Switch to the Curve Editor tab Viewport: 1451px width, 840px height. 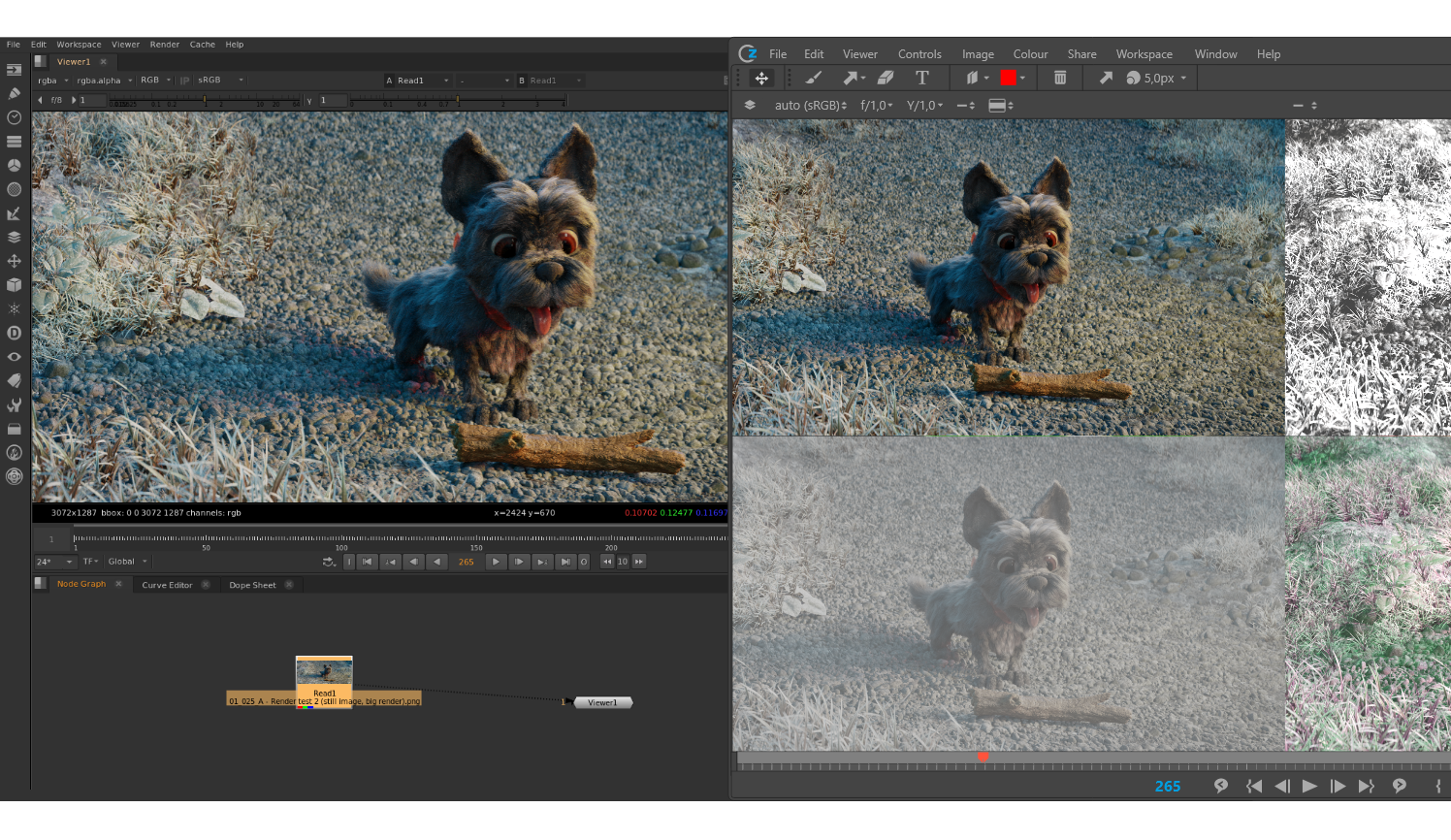coord(167,585)
